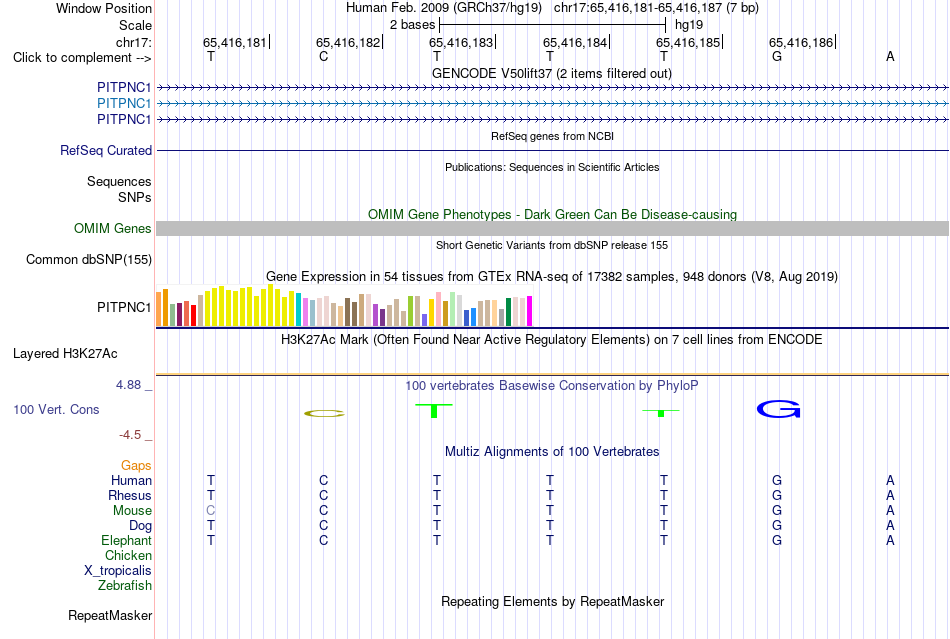
Task: Click the olive C conservation logo
Action: pyautogui.click(x=324, y=414)
